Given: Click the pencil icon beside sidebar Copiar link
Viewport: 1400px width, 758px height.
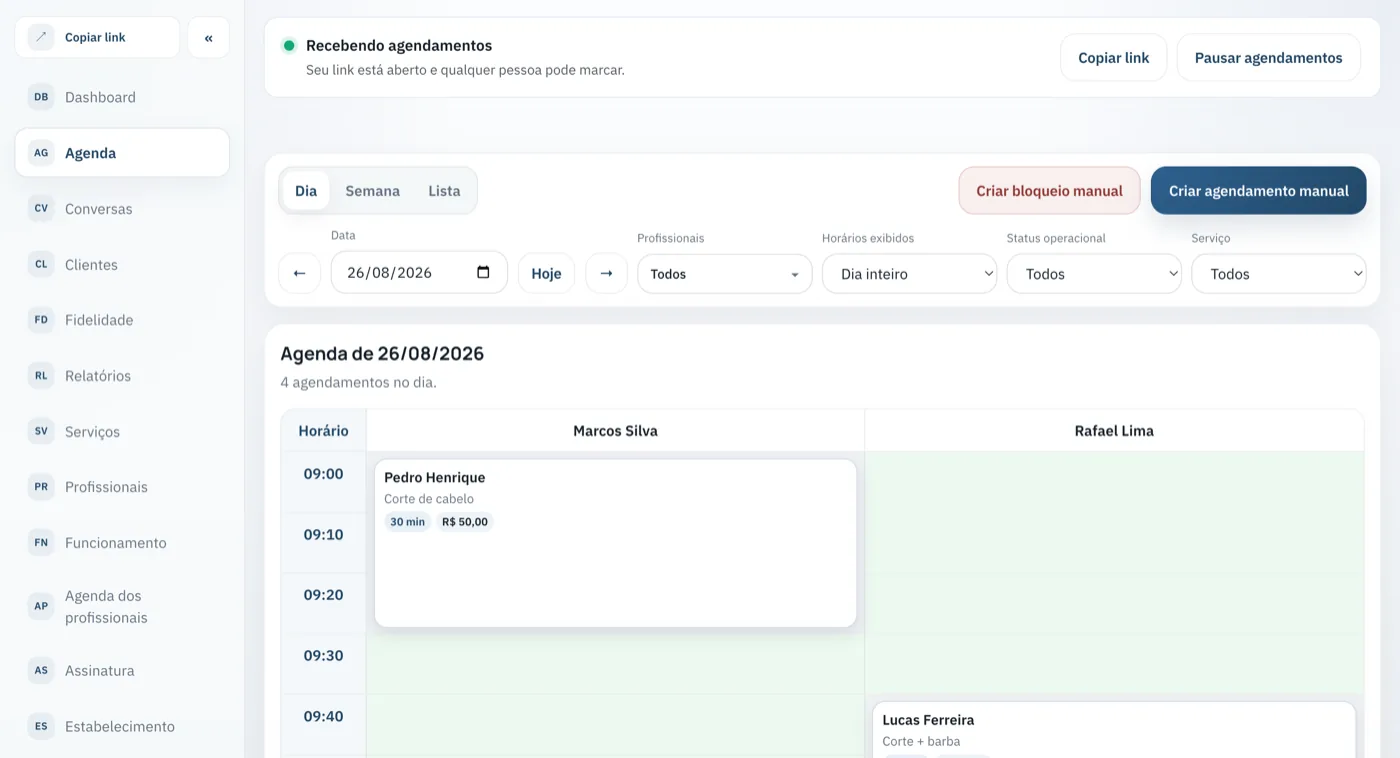Looking at the screenshot, I should click(x=41, y=37).
